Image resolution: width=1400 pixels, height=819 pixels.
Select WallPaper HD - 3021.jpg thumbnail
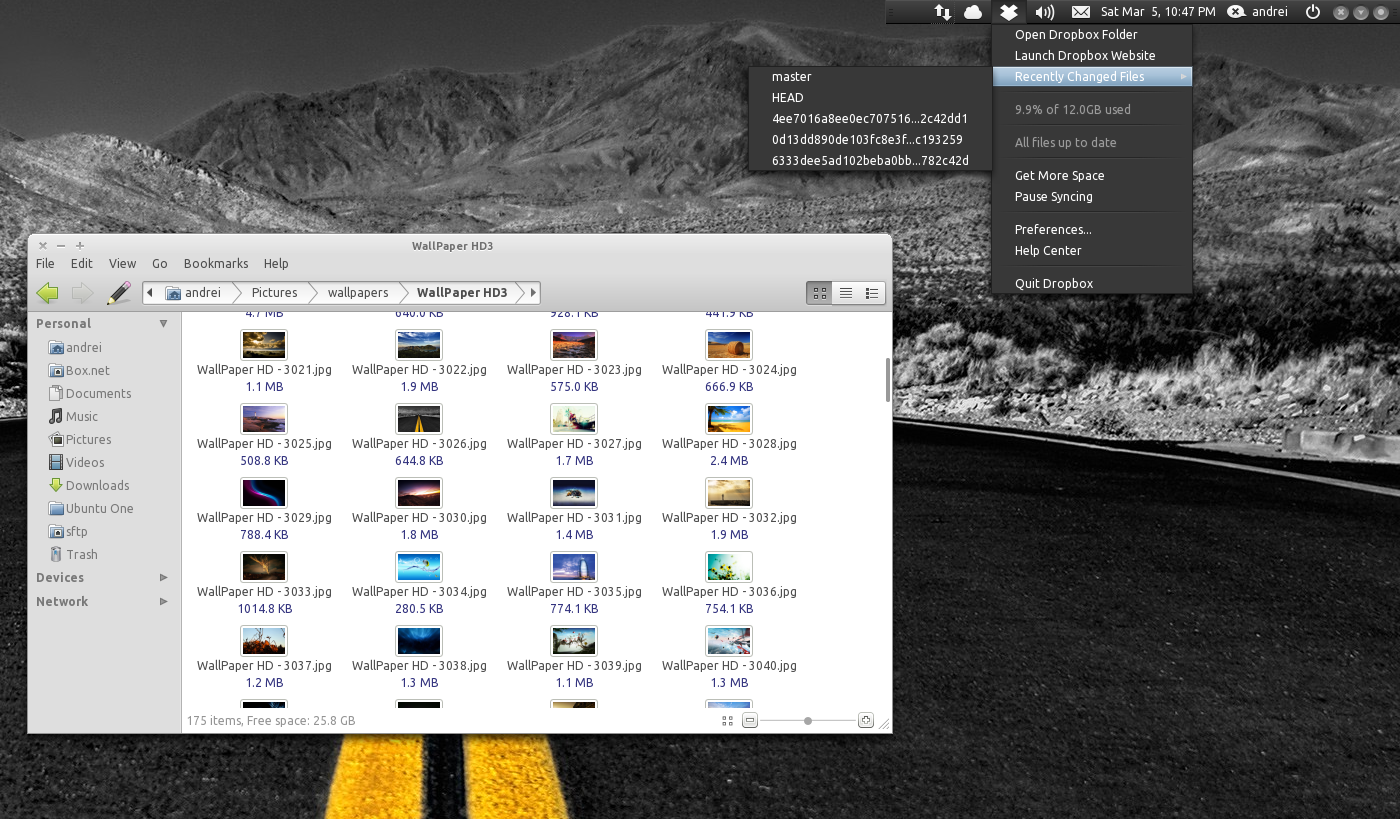tap(264, 345)
